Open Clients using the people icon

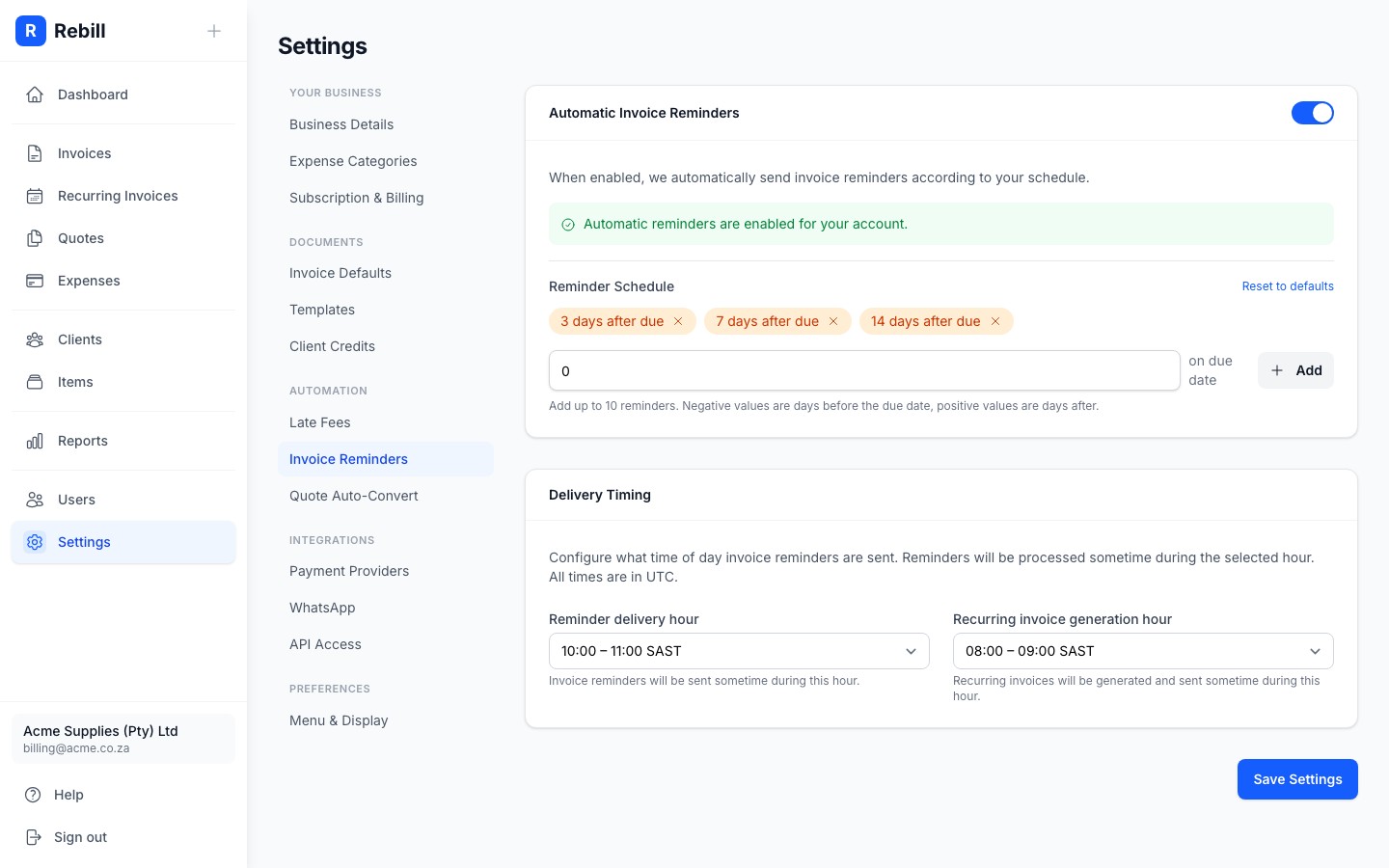36,339
